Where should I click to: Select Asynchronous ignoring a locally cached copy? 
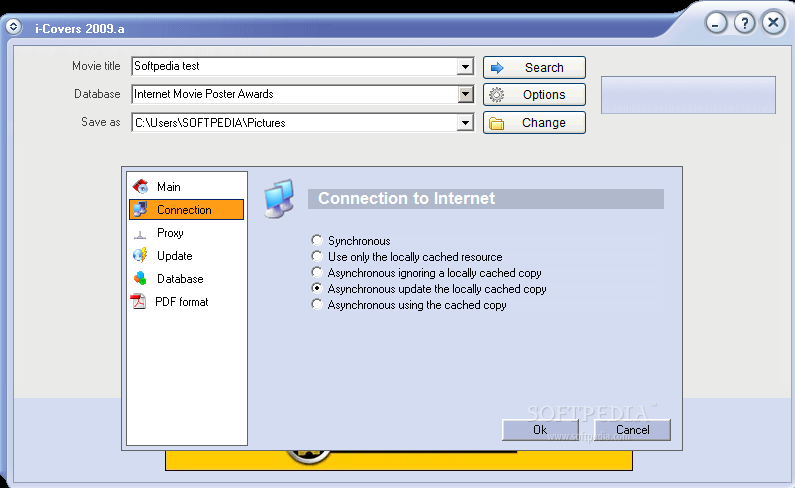tap(317, 272)
